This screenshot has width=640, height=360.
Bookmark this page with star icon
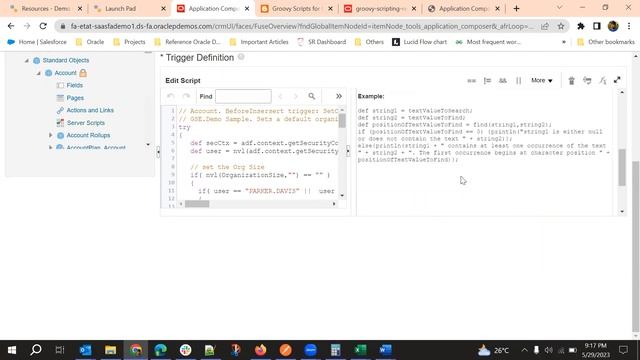tap(561, 26)
